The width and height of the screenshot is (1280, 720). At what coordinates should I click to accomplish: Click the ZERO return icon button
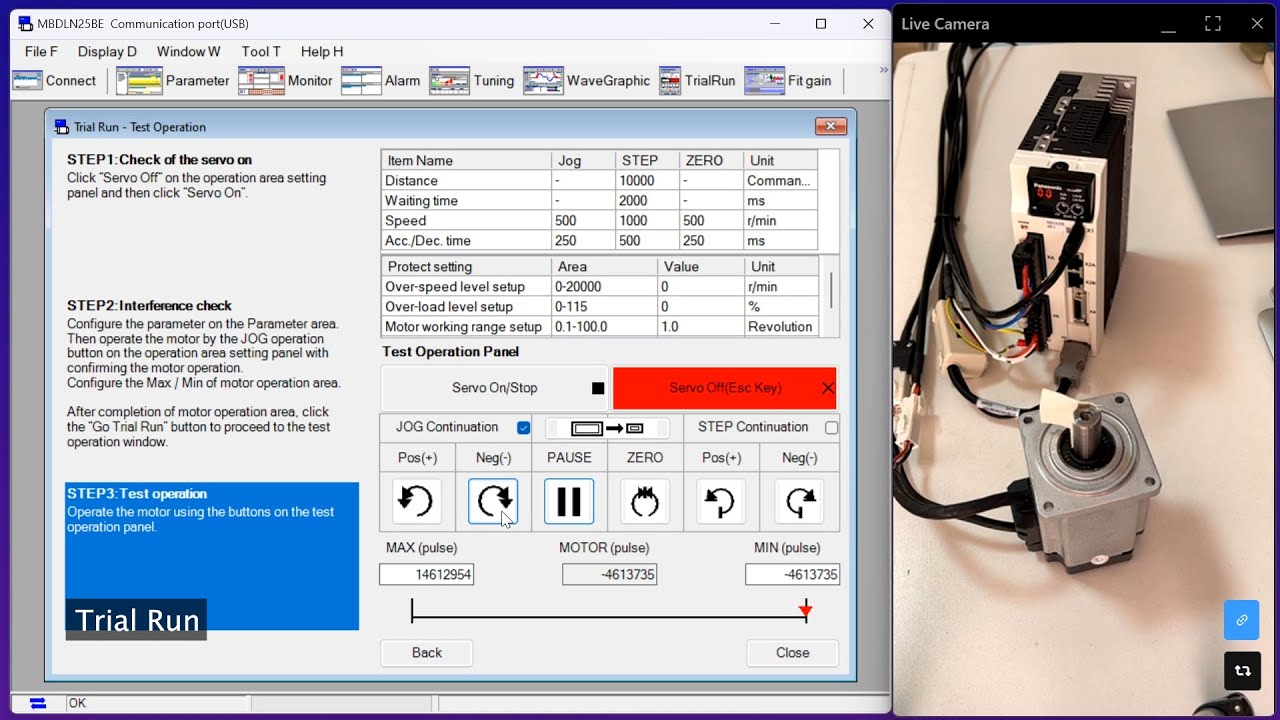coord(645,501)
